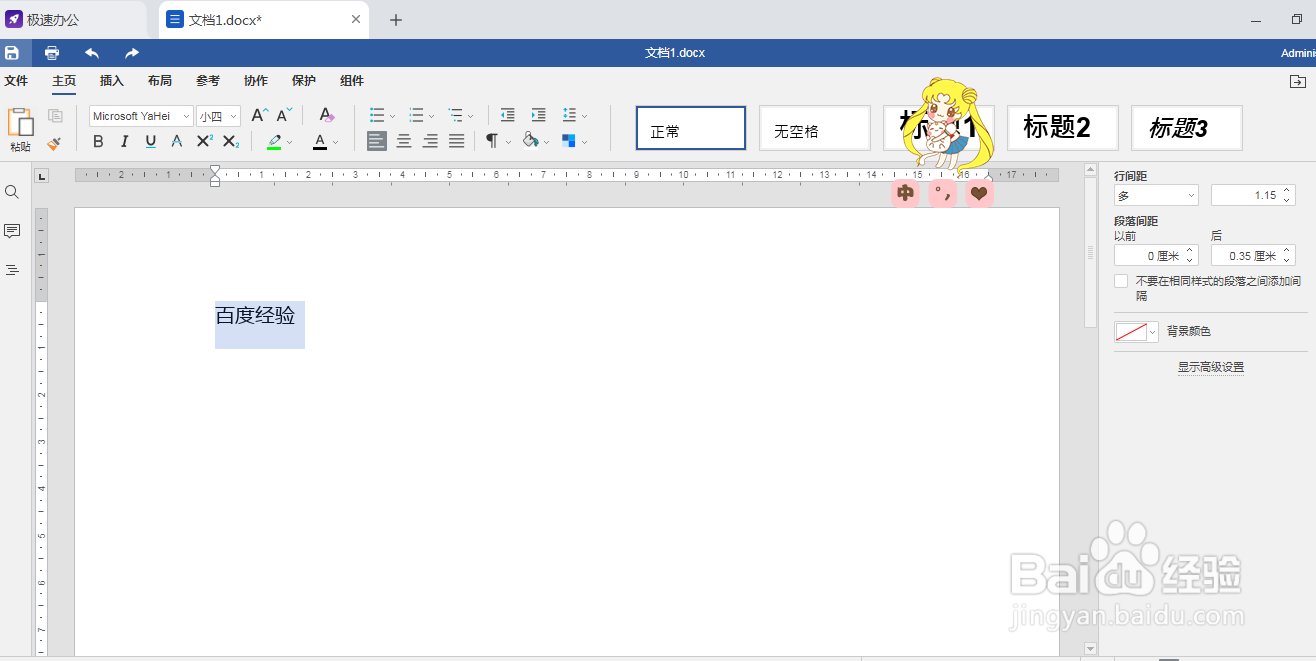Open the 保护 ribbon tab
The width and height of the screenshot is (1316, 661).
pos(303,81)
